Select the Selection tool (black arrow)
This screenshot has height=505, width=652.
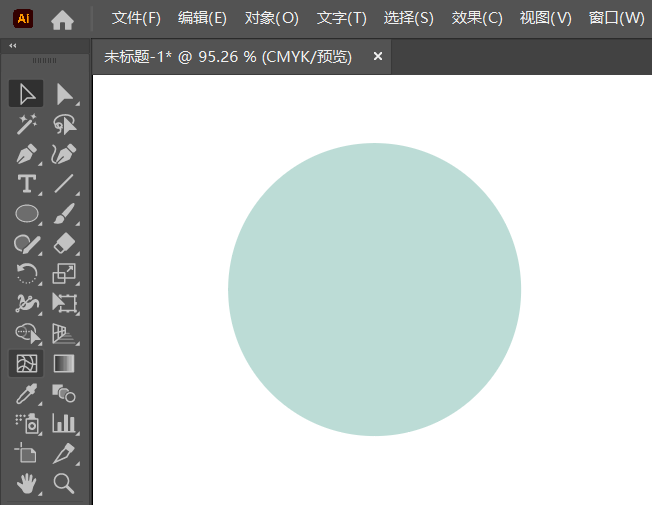26,94
